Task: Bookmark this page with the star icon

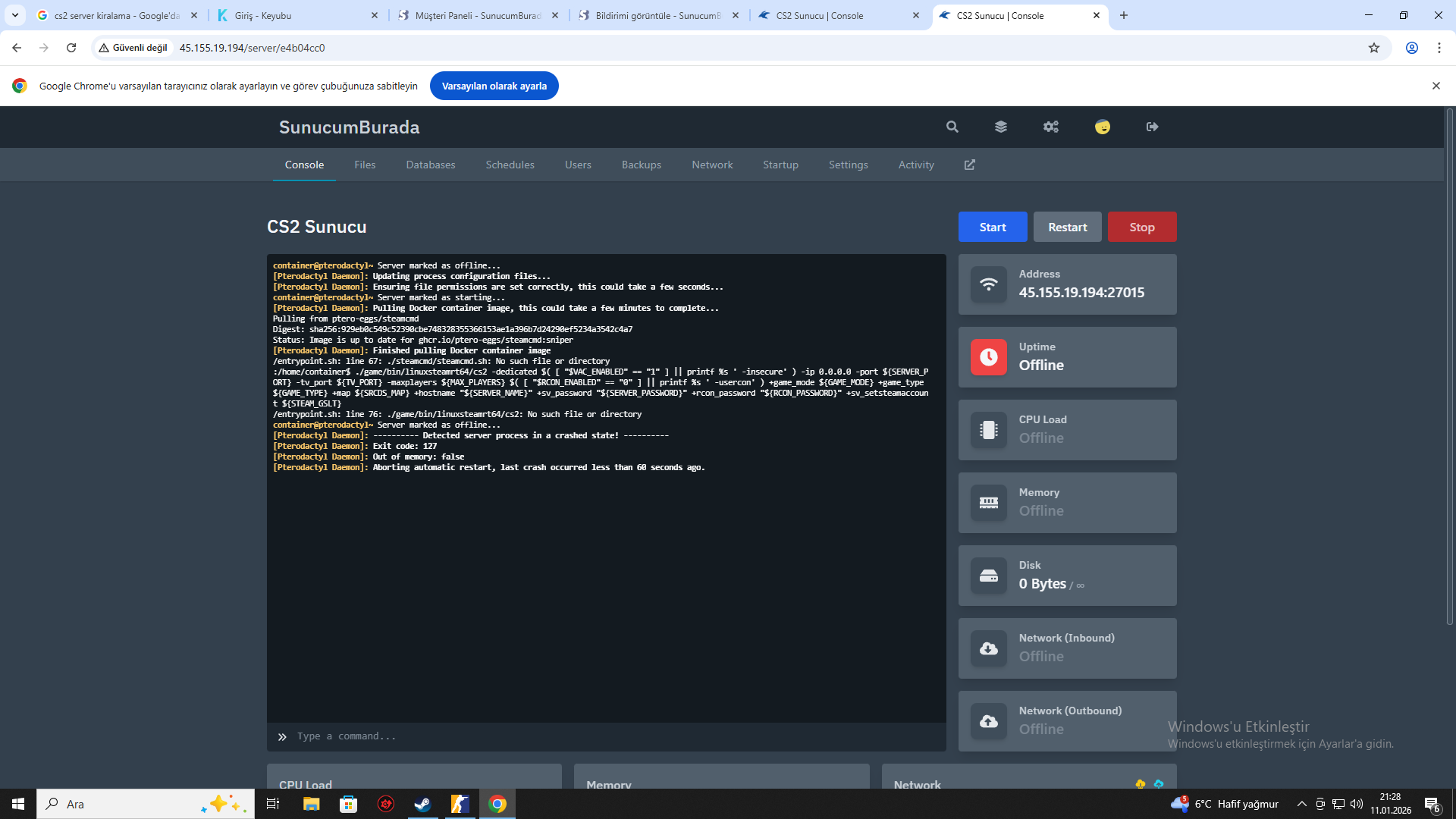Action: click(x=1374, y=48)
